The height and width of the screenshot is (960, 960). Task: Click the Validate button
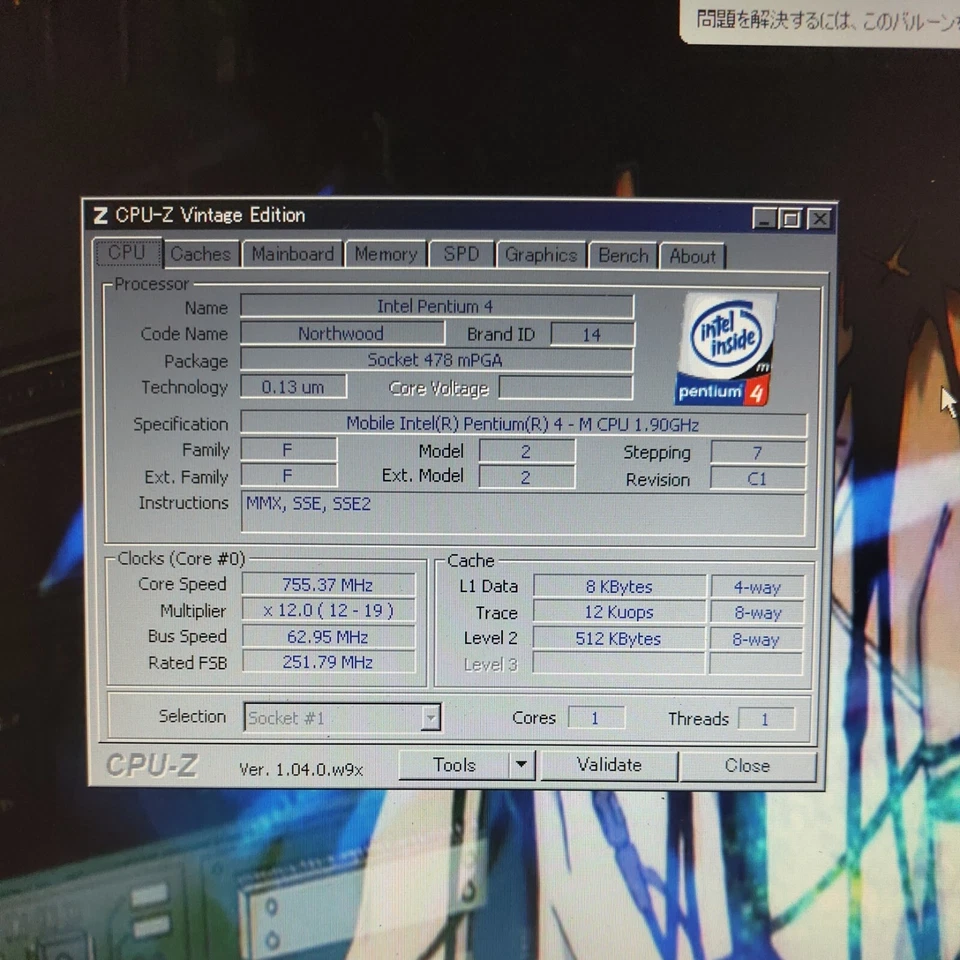(x=609, y=764)
